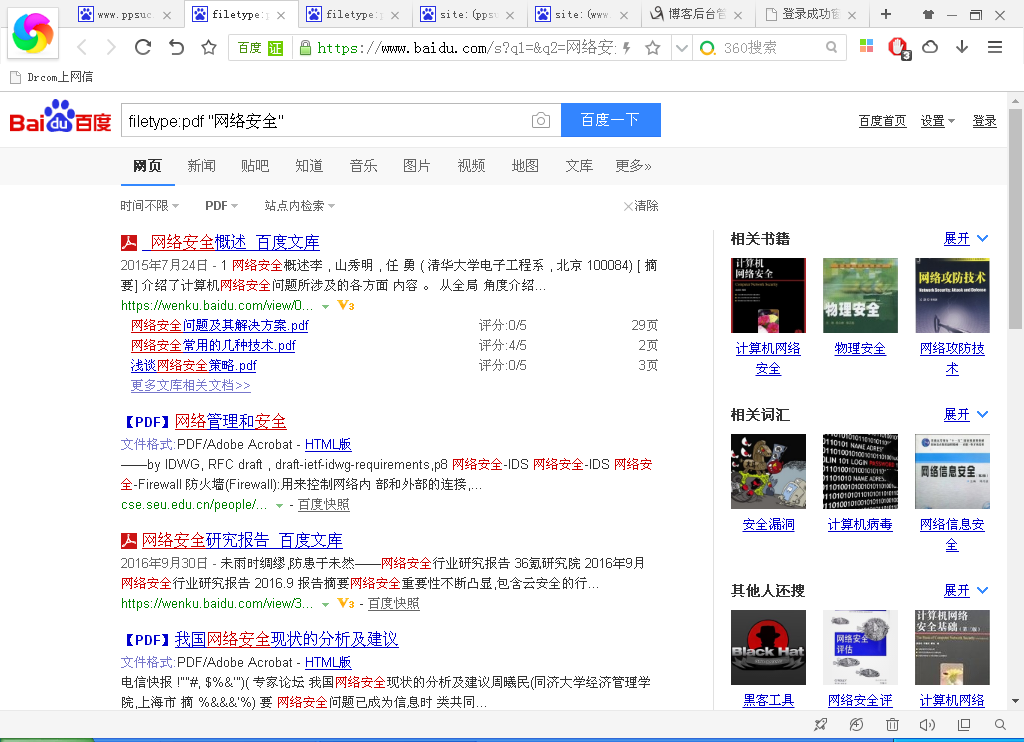The width and height of the screenshot is (1024, 742).
Task: Expand the 相关词汇 section with 展开
Action: coord(966,414)
